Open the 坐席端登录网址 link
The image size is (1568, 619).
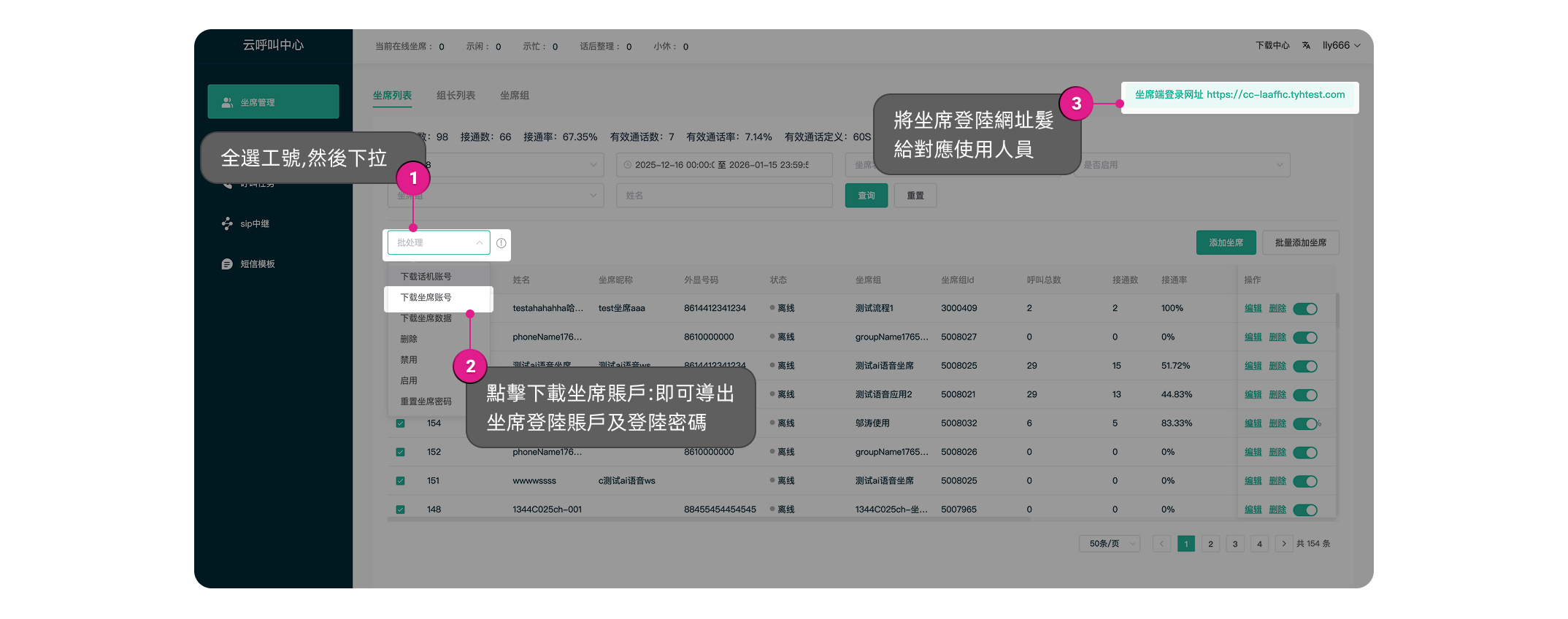(1275, 95)
